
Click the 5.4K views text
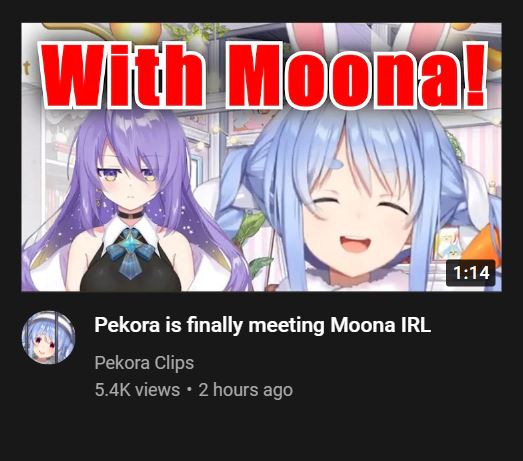point(137,390)
